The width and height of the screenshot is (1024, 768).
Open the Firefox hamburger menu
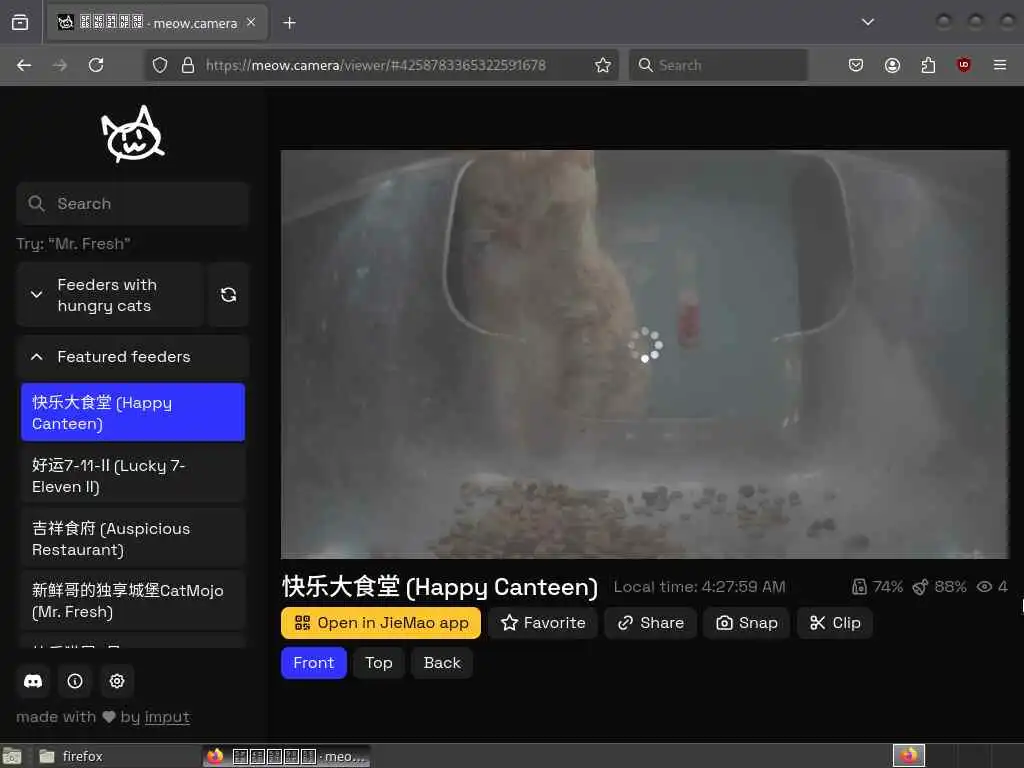point(1000,65)
